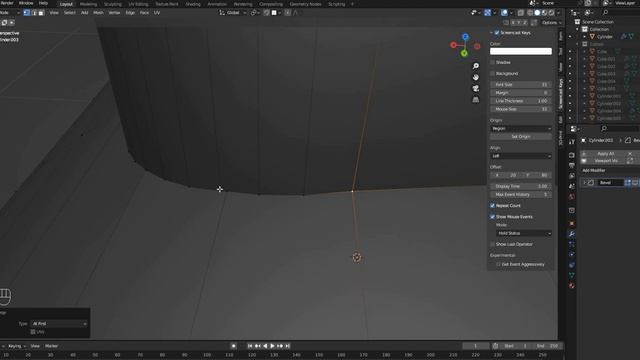Jump to the timeline end frame
This screenshot has height=360, width=640.
288,346
